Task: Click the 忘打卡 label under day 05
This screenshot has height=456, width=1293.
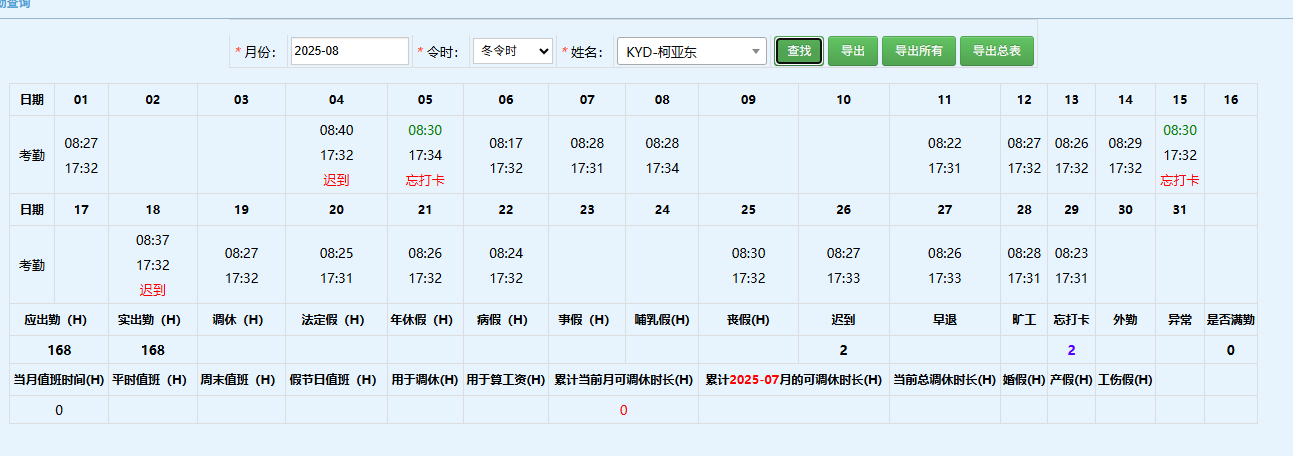Action: click(x=425, y=180)
